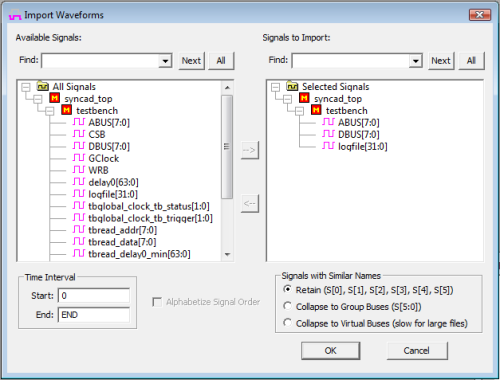Open the Signals to Import Find dropdown
Screen dimensions: 500x380
tap(415, 61)
